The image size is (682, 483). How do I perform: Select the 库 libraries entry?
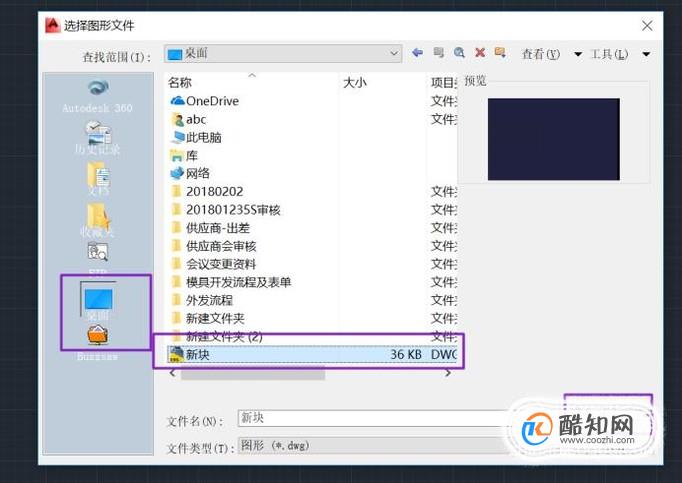pyautogui.click(x=184, y=155)
